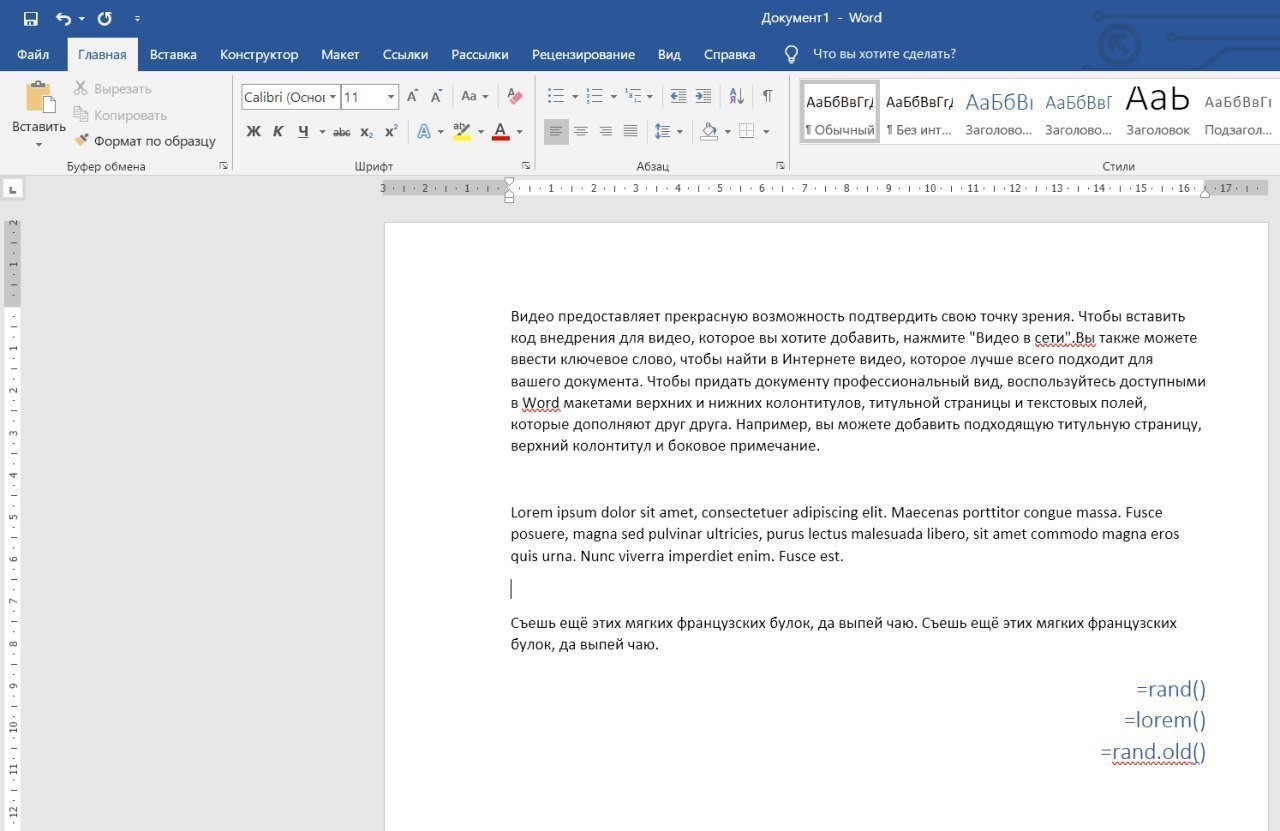Open the font size 11 dropdown
The width and height of the screenshot is (1280, 831).
(391, 97)
